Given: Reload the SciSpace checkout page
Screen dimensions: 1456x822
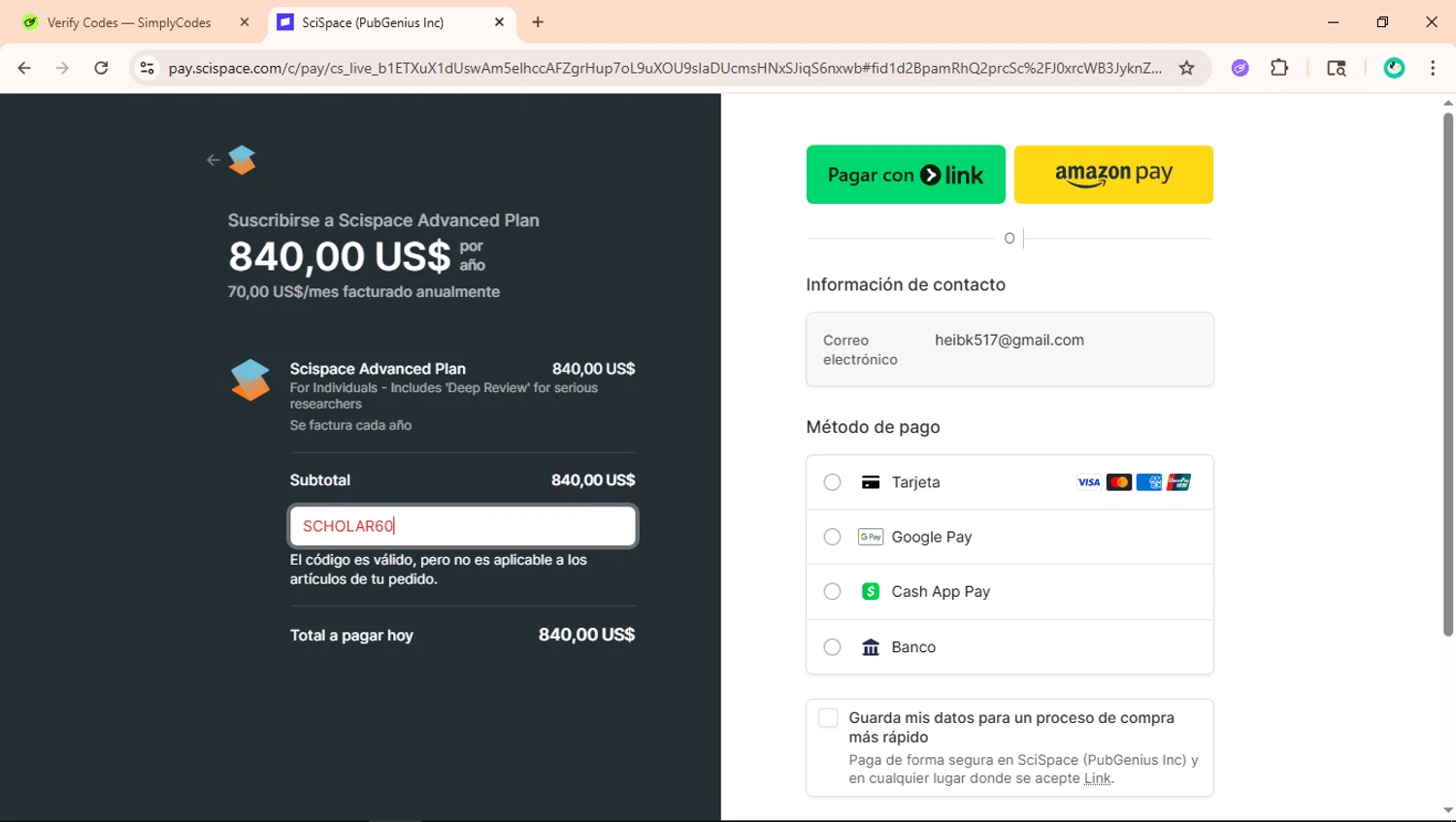Looking at the screenshot, I should (101, 68).
